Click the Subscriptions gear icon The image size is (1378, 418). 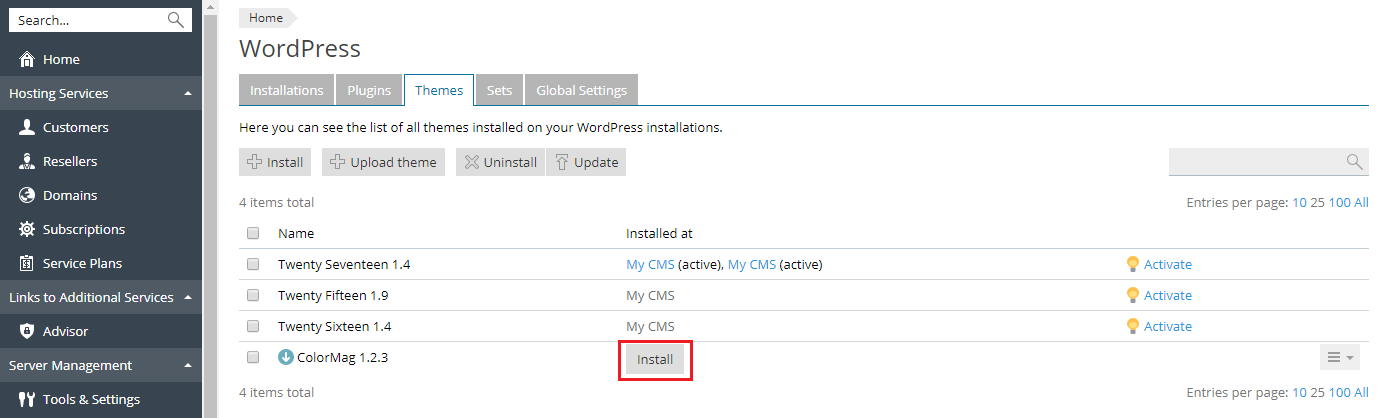click(27, 230)
